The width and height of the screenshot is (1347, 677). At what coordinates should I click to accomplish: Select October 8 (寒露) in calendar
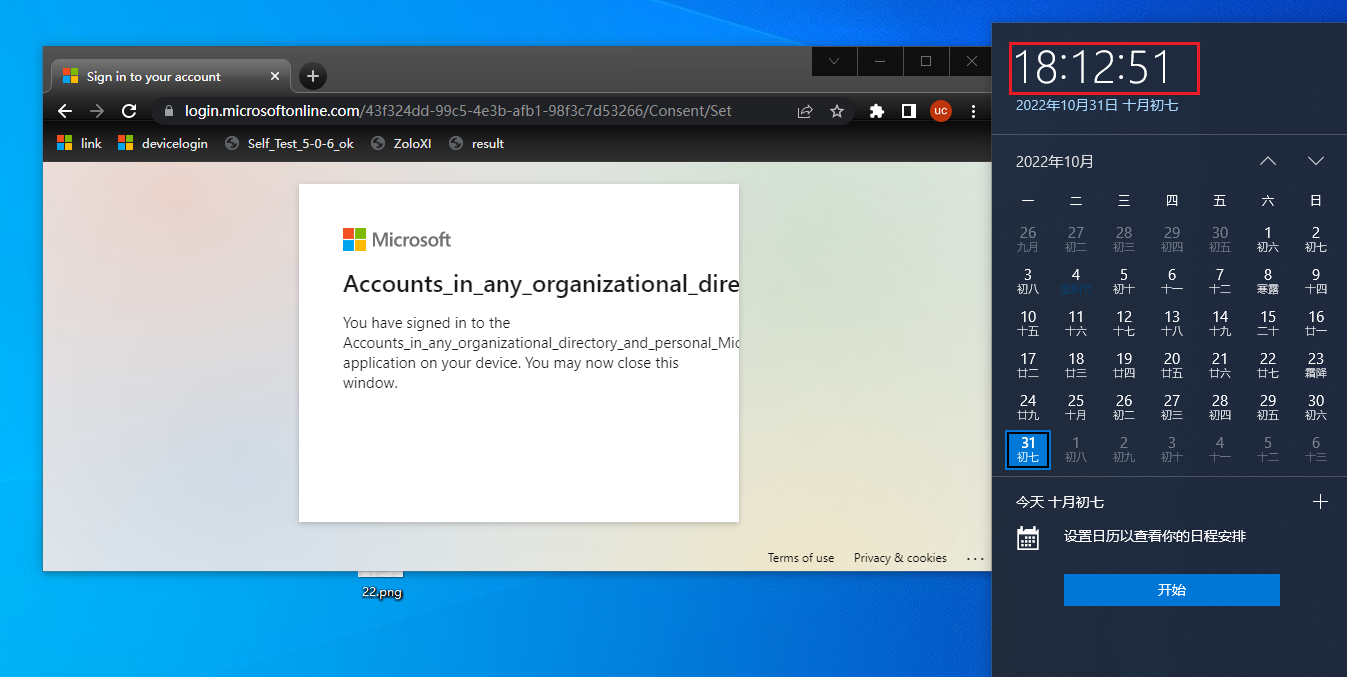click(1268, 281)
